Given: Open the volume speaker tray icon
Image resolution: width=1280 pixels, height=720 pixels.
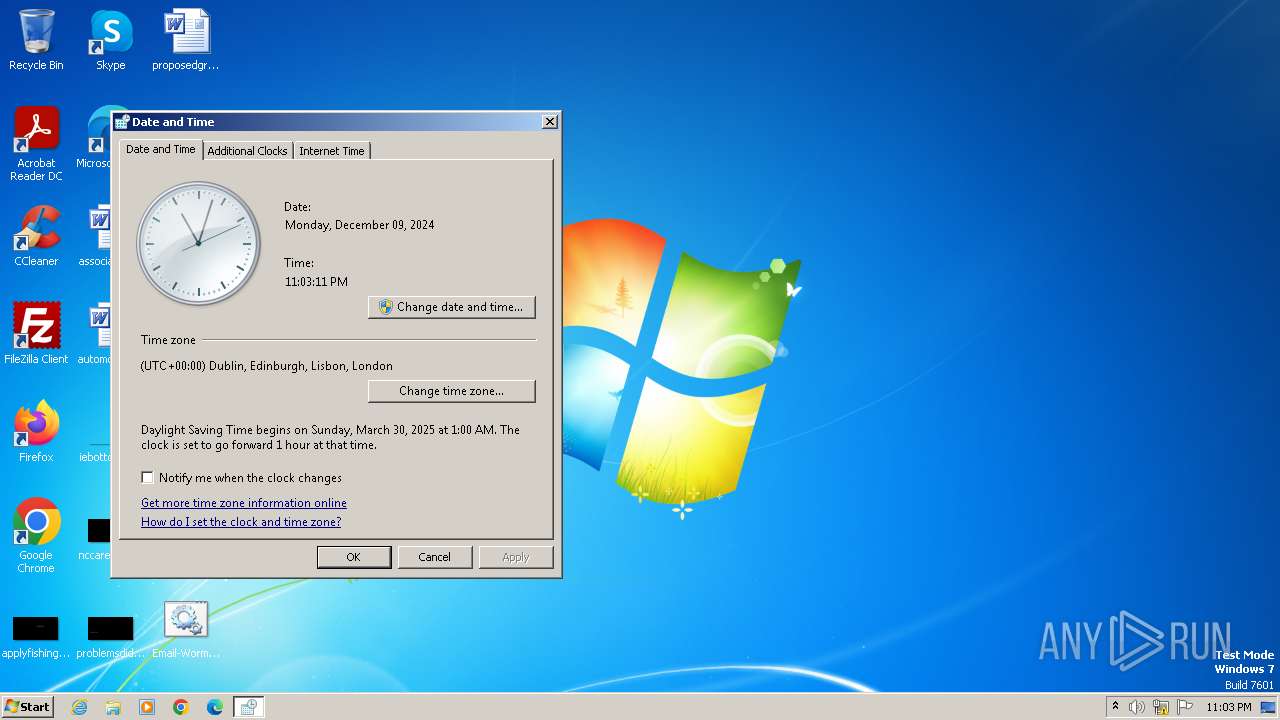Looking at the screenshot, I should (1137, 707).
